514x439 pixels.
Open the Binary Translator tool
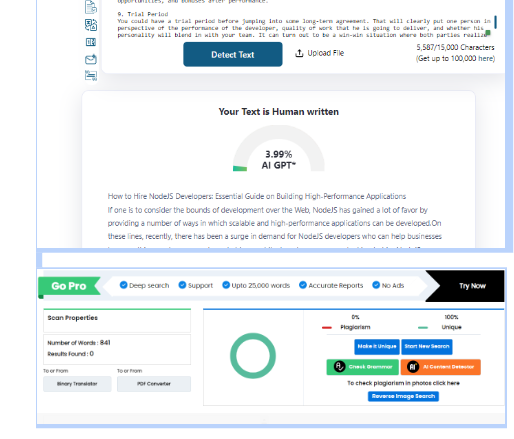click(x=77, y=384)
